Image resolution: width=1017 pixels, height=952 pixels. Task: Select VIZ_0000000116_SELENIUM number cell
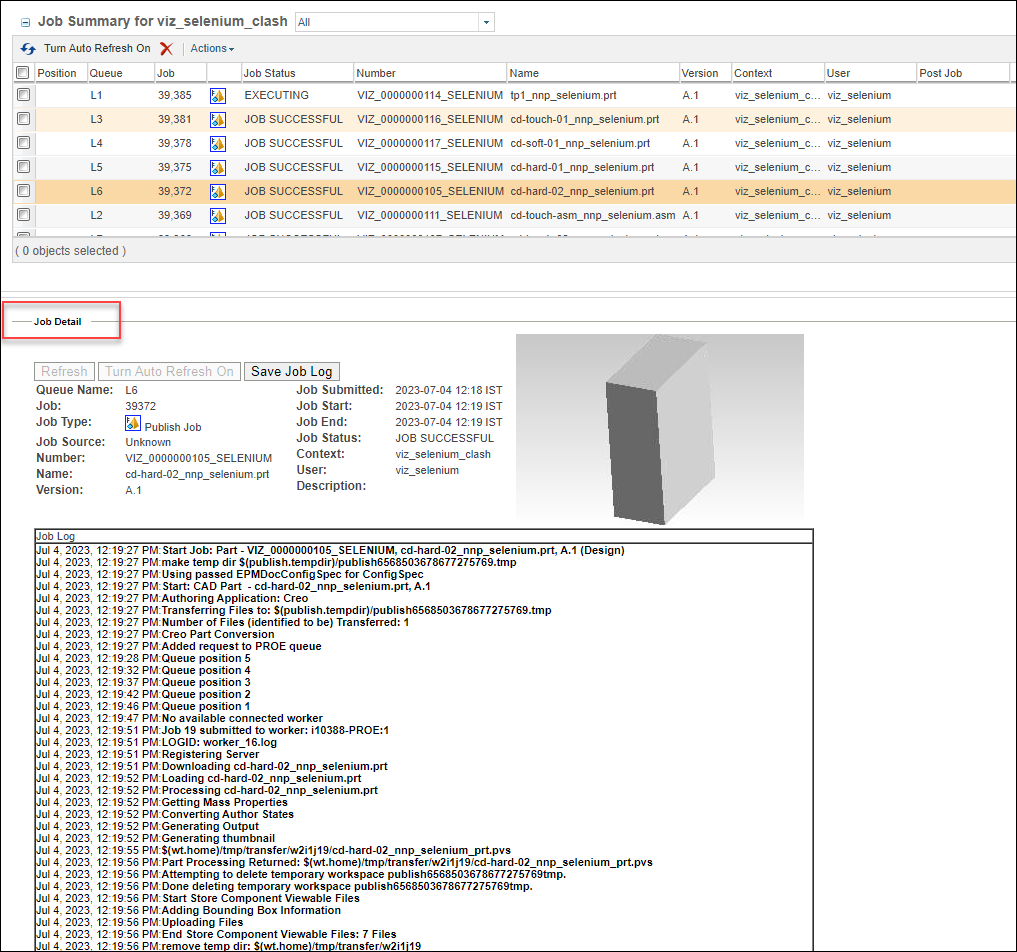tap(430, 119)
